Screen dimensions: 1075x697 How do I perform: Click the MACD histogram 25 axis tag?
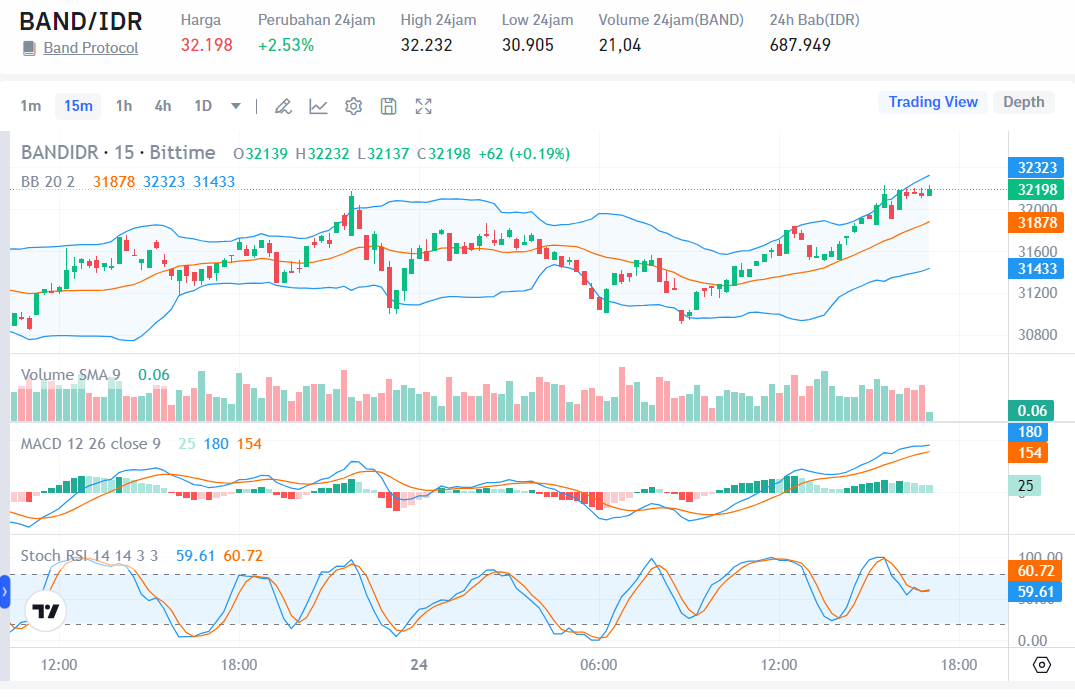click(x=1025, y=486)
